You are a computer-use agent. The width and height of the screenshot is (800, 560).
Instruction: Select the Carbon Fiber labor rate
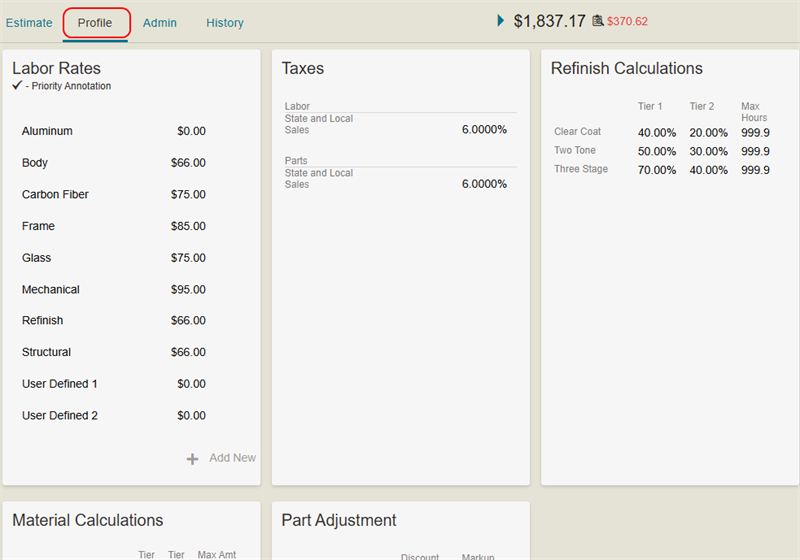click(x=58, y=195)
